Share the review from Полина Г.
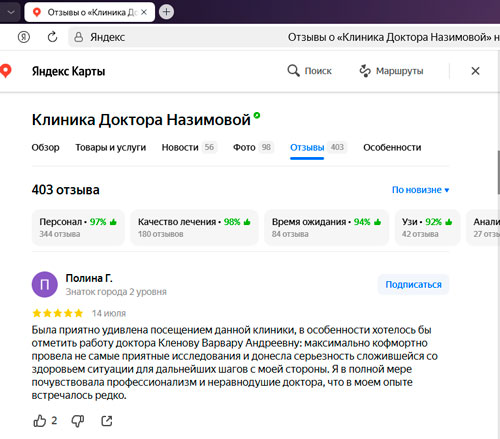The height and width of the screenshot is (439, 500). [x=107, y=421]
